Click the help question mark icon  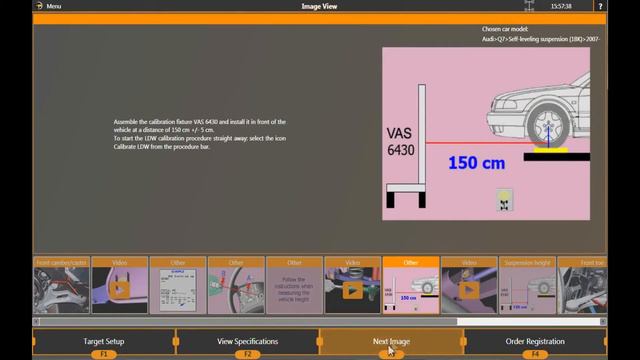click(x=600, y=6)
